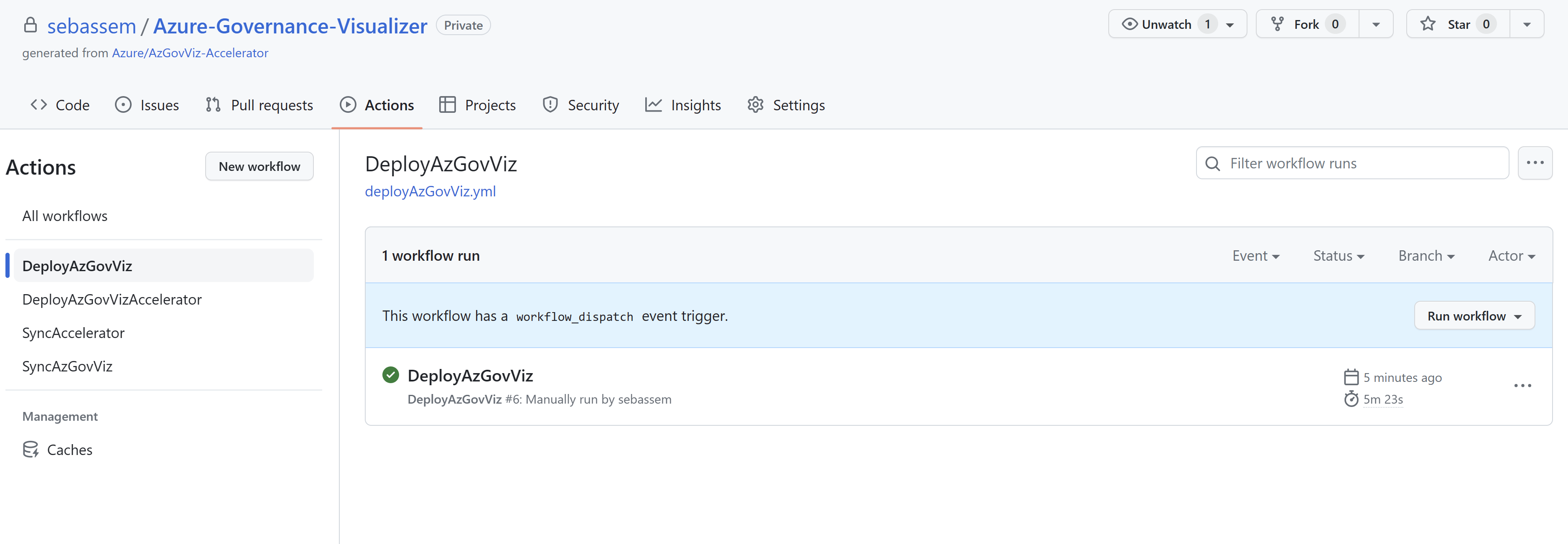Click the green success checkmark on run #6
The width and height of the screenshot is (1568, 544).
click(391, 375)
